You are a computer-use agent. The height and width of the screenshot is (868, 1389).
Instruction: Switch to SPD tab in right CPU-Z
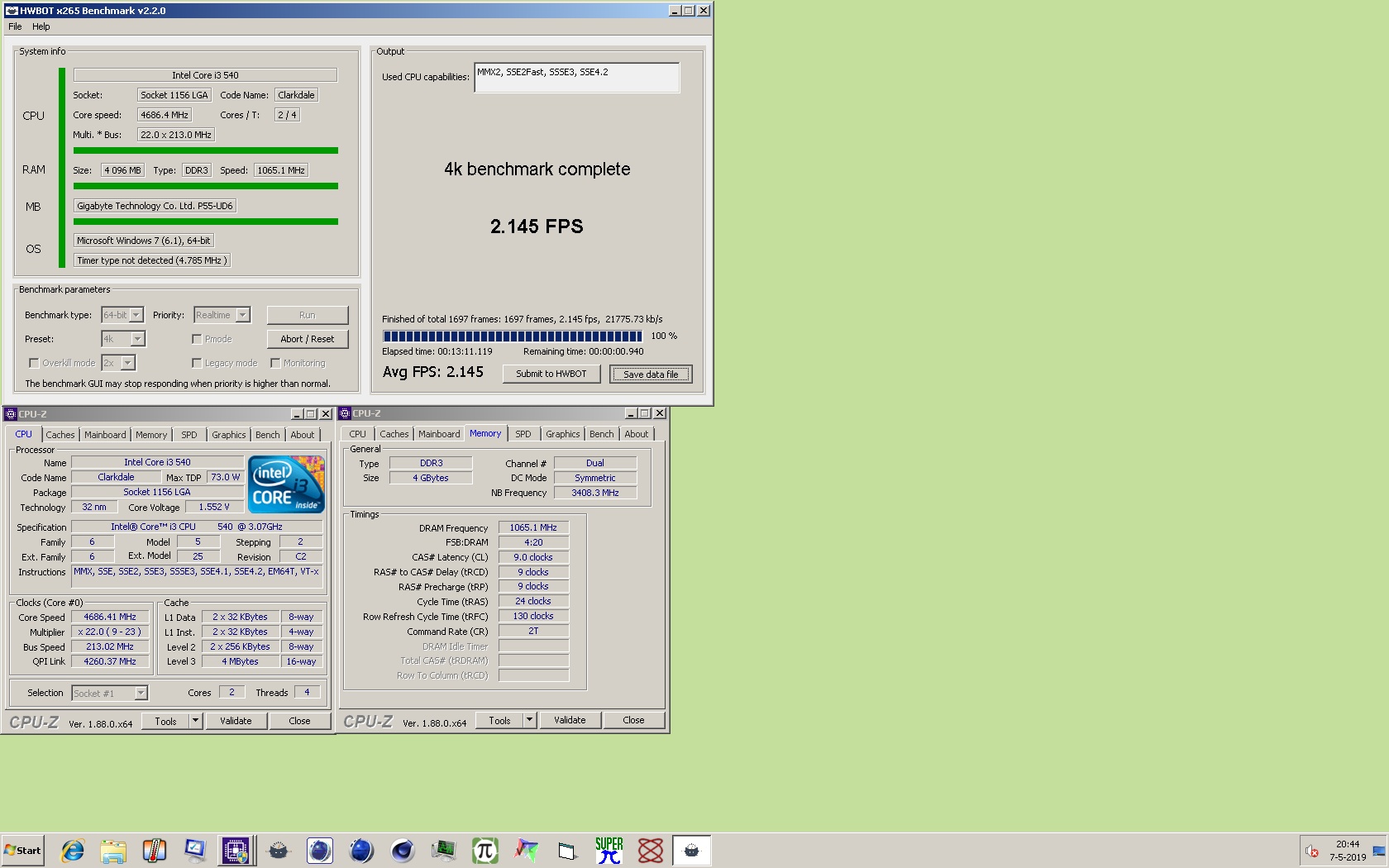523,434
